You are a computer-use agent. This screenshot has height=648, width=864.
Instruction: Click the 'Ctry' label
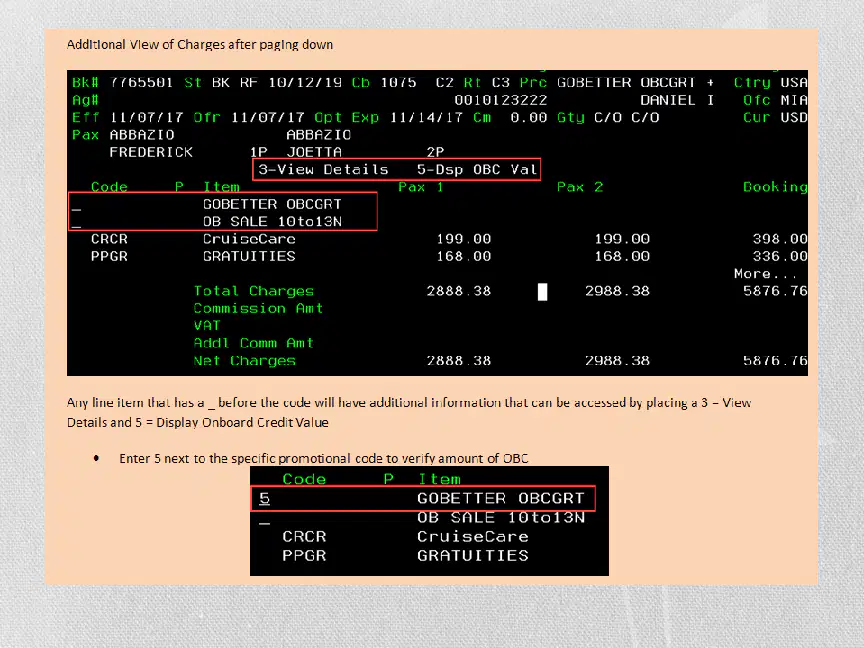click(752, 83)
